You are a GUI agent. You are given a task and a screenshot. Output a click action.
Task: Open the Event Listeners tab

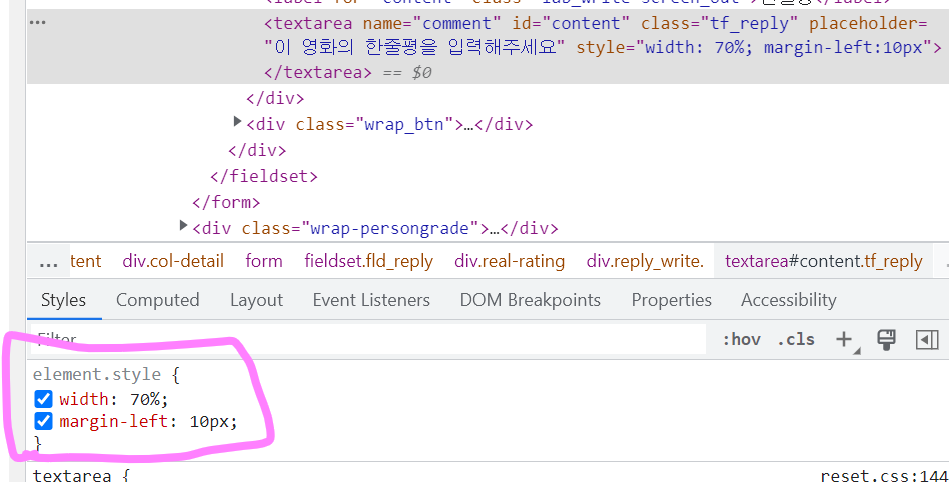pos(371,300)
